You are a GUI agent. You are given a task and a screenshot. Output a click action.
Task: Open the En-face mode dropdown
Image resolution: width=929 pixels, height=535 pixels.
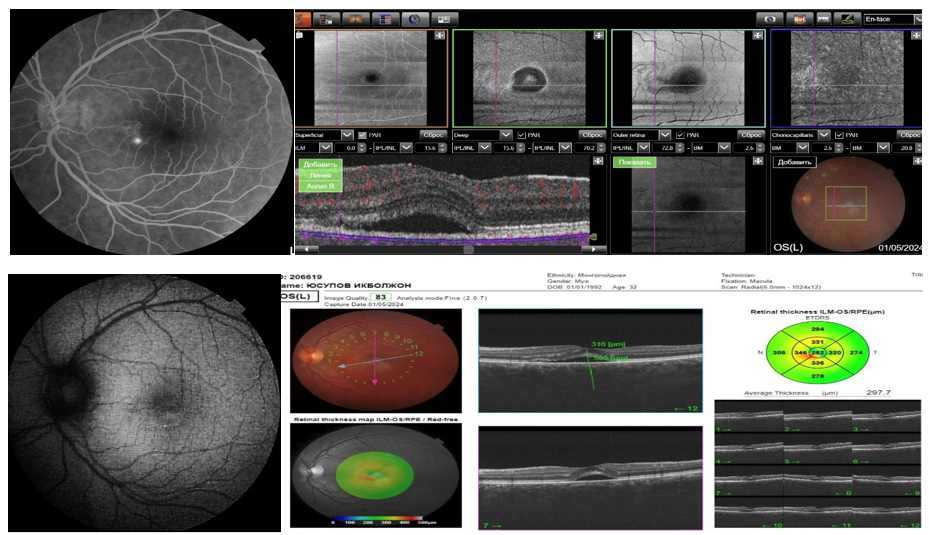(917, 19)
